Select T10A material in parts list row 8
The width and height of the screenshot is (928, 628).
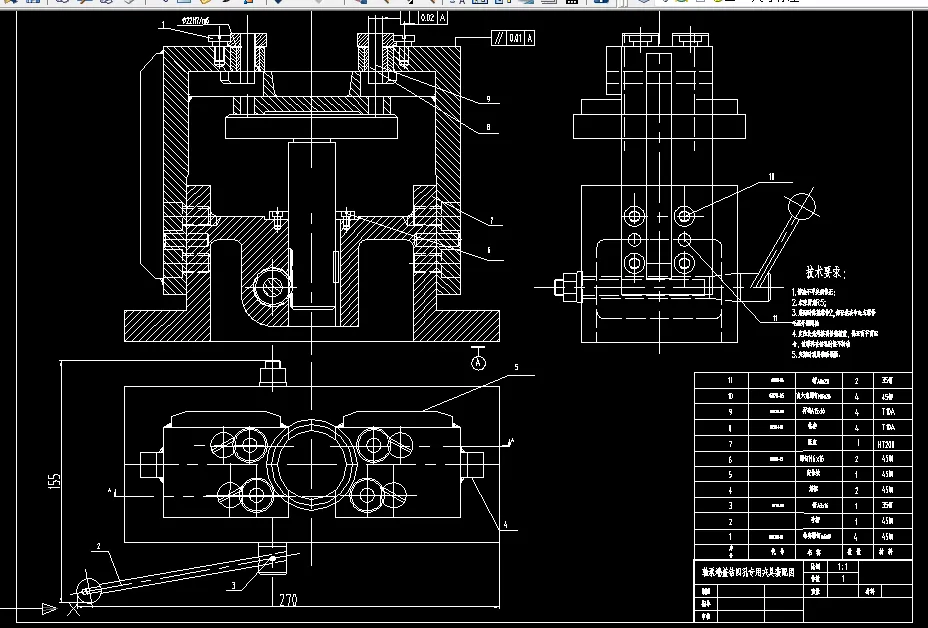point(888,427)
